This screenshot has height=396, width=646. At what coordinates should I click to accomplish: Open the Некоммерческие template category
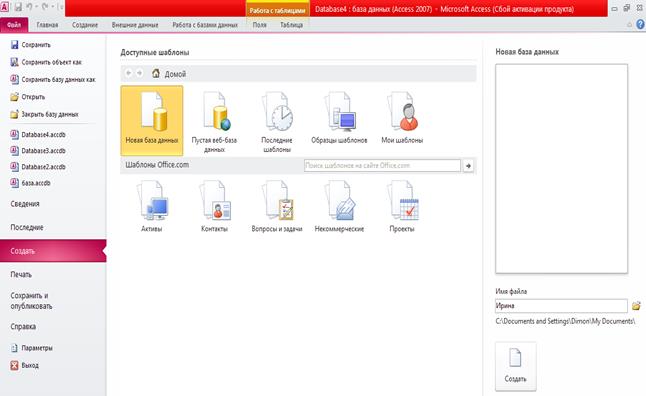tap(339, 206)
